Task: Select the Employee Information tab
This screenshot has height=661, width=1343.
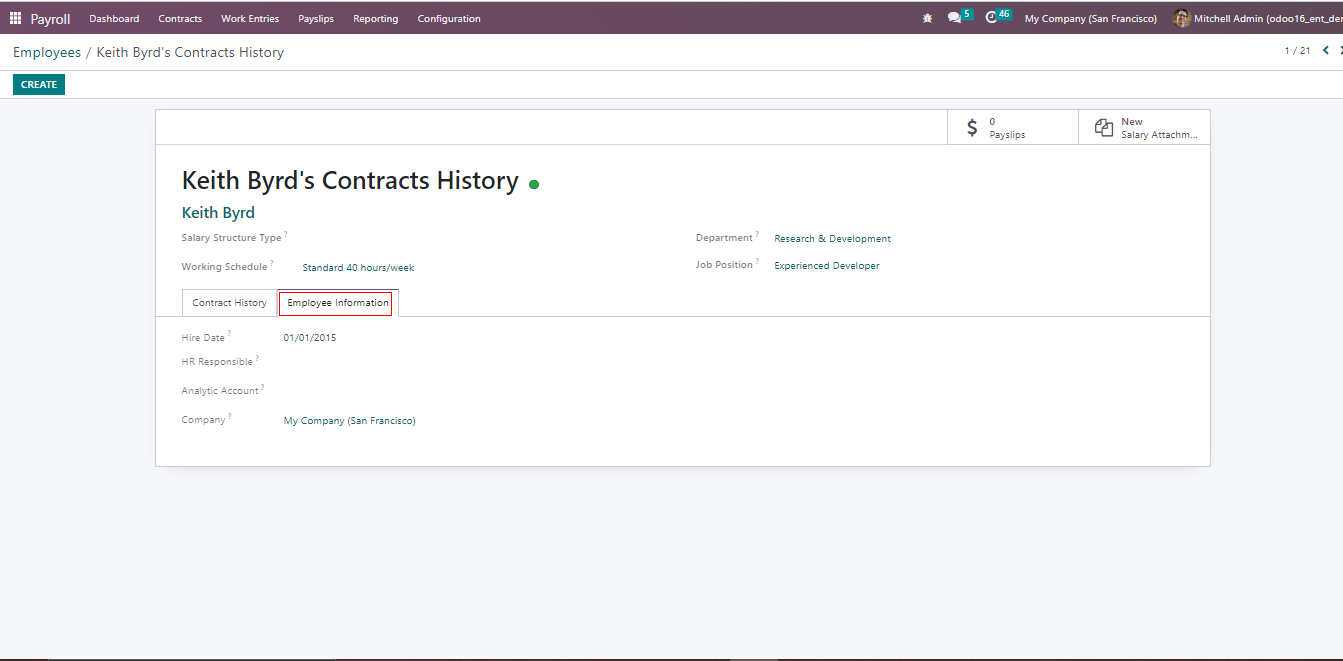Action: (338, 303)
